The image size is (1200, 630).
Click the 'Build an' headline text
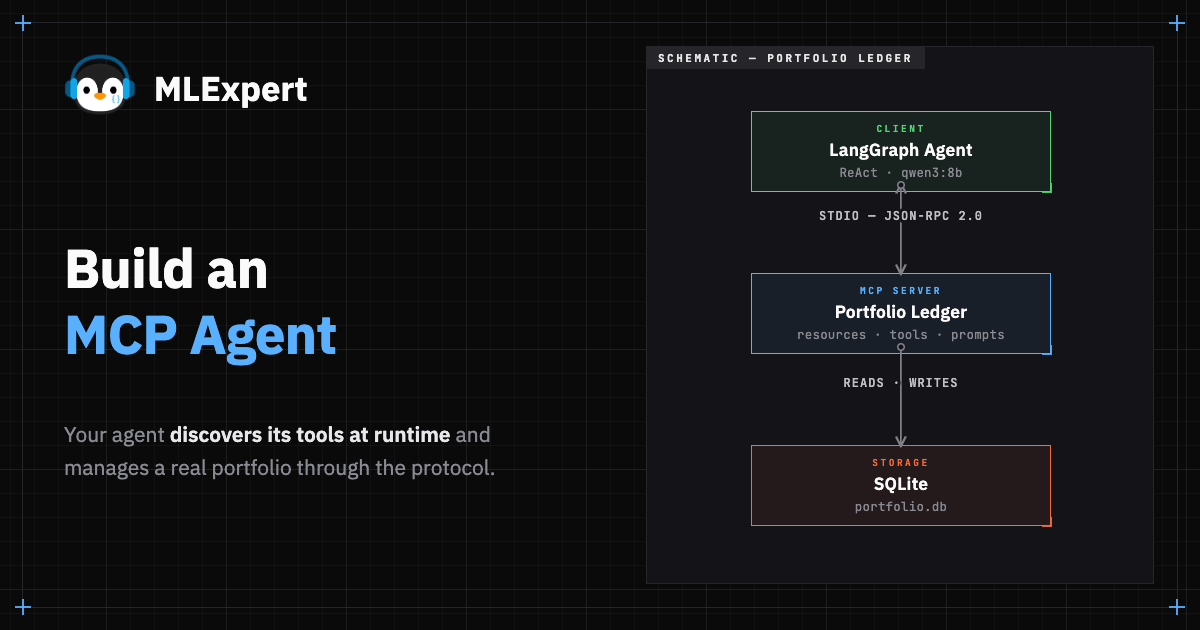pyautogui.click(x=166, y=268)
